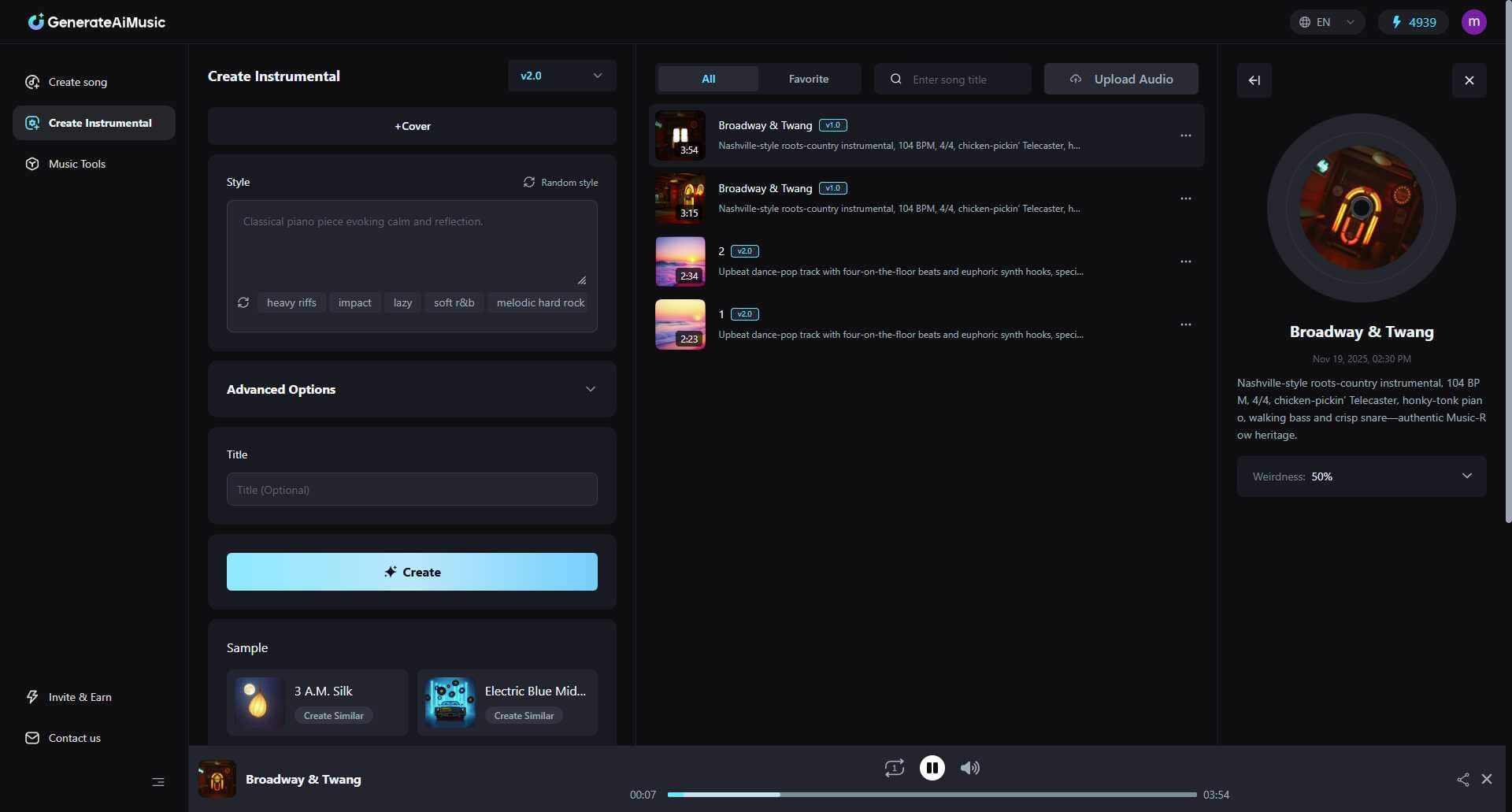Click the share icon in the player bar
Viewport: 1512px width, 812px height.
coord(1463,779)
